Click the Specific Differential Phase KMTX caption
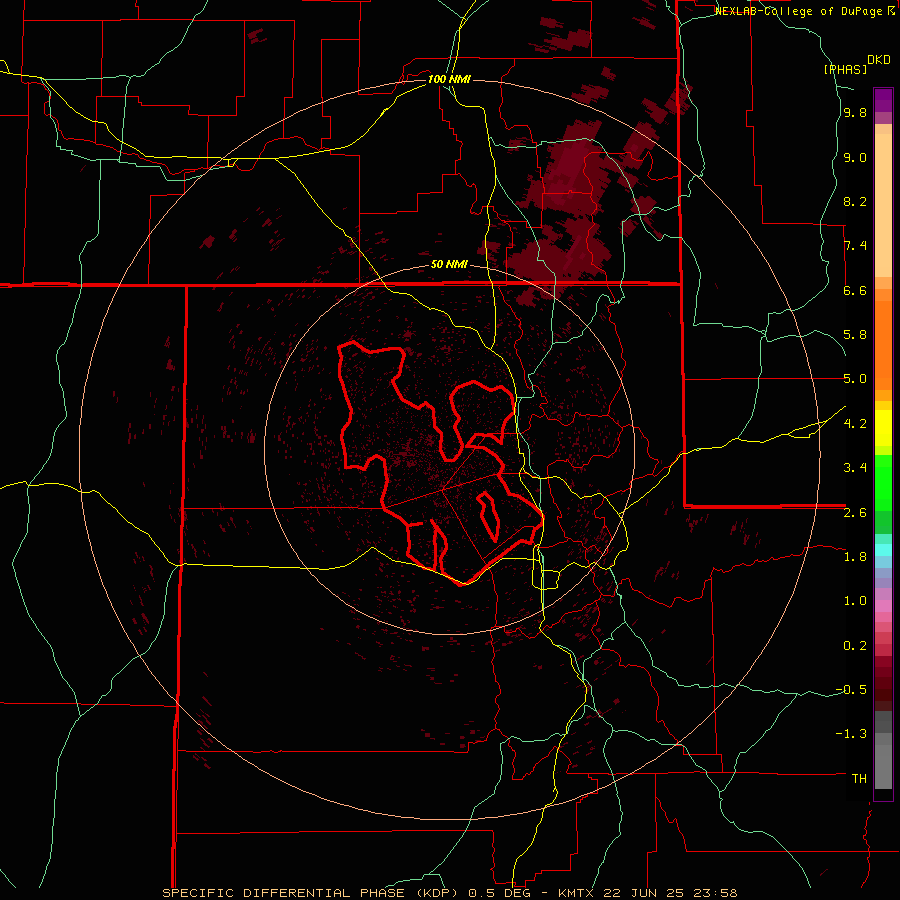 pyautogui.click(x=449, y=893)
